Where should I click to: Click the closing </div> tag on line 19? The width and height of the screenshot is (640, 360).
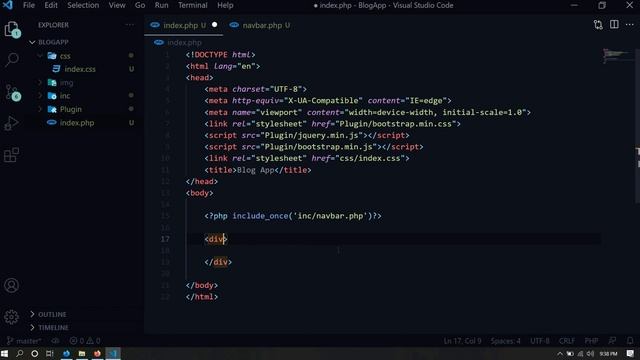click(218, 262)
